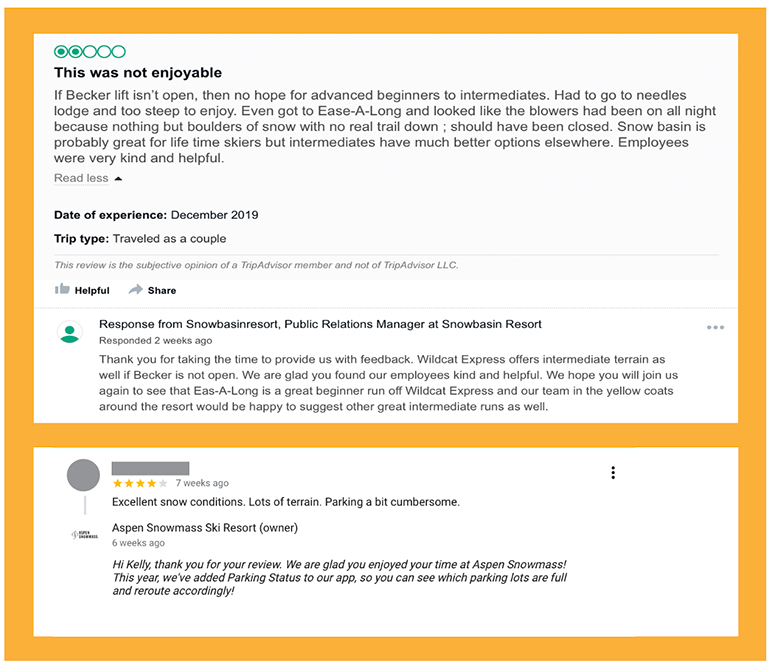The width and height of the screenshot is (770, 668).
Task: Click the four-star yellow rating
Action: click(x=140, y=483)
